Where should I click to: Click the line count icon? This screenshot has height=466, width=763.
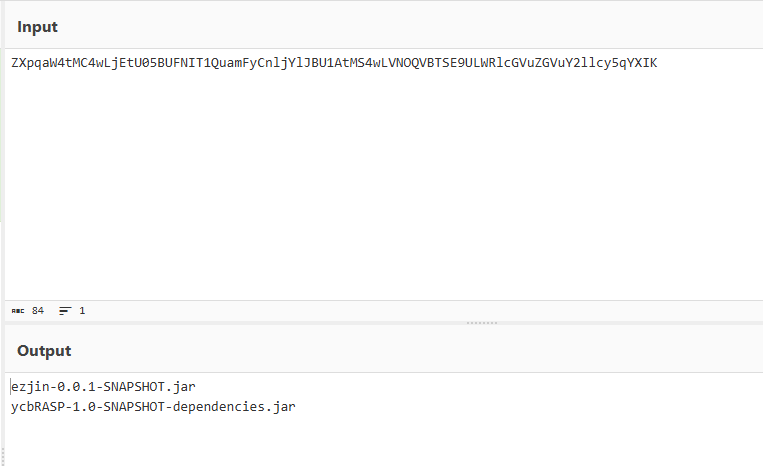pyautogui.click(x=65, y=311)
